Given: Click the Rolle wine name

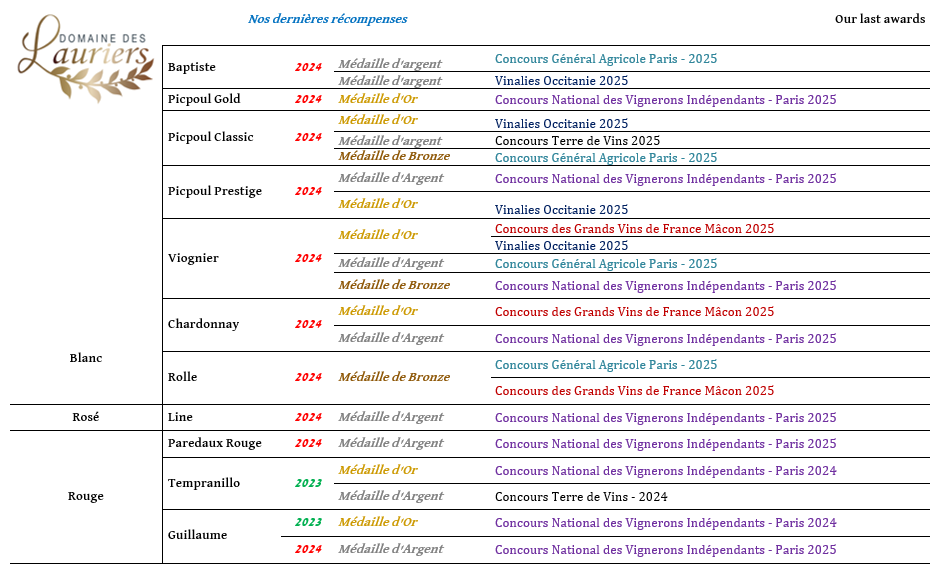Looking at the screenshot, I should click(183, 377).
